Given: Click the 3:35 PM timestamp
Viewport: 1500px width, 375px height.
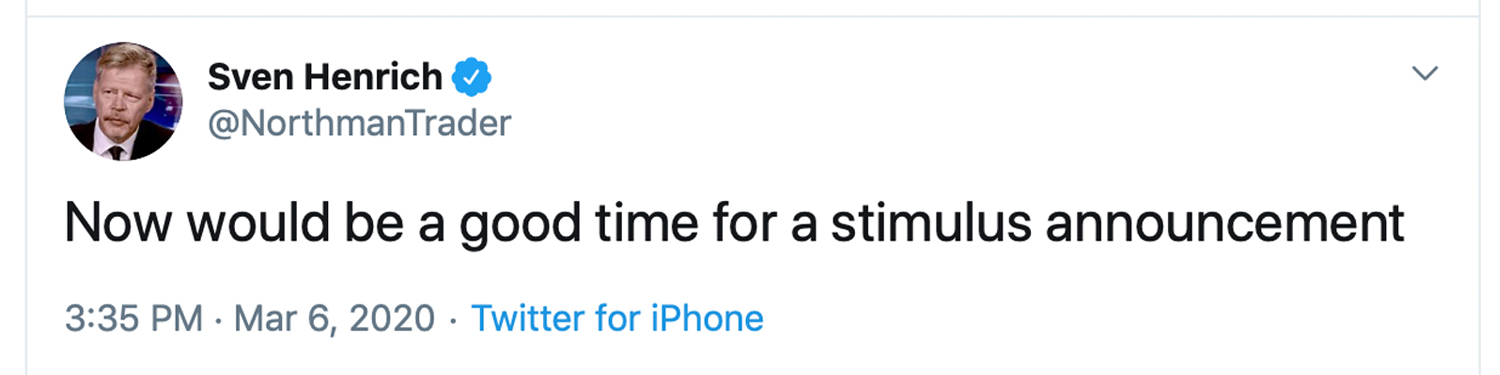Looking at the screenshot, I should click(134, 319).
